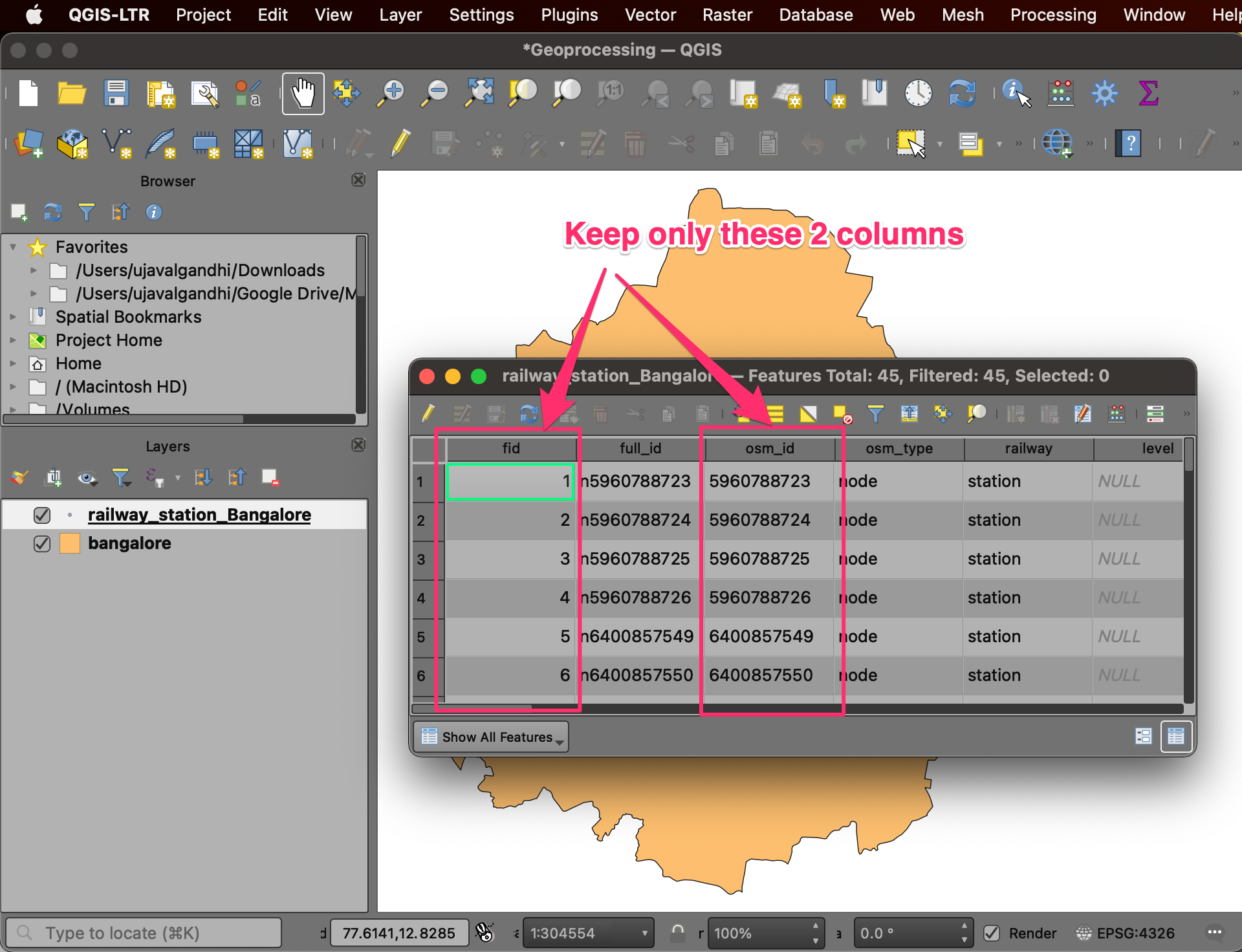This screenshot has width=1242, height=952.
Task: Click EPSG:4326 CRS button
Action: click(1126, 933)
